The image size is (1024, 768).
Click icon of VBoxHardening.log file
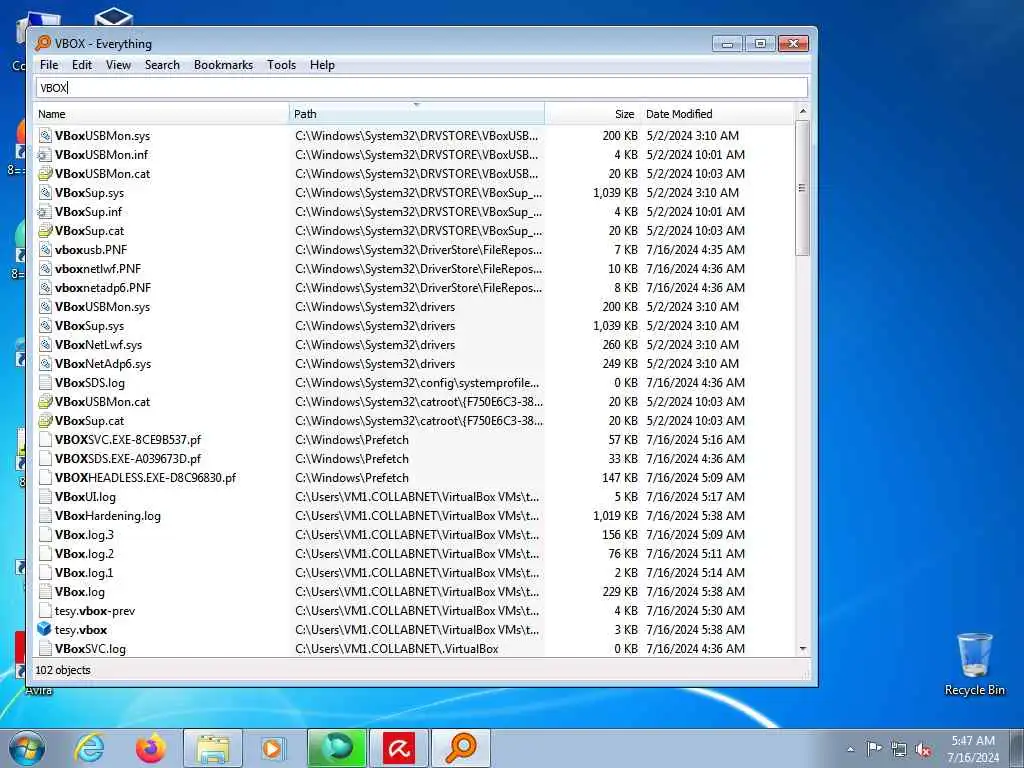44,516
